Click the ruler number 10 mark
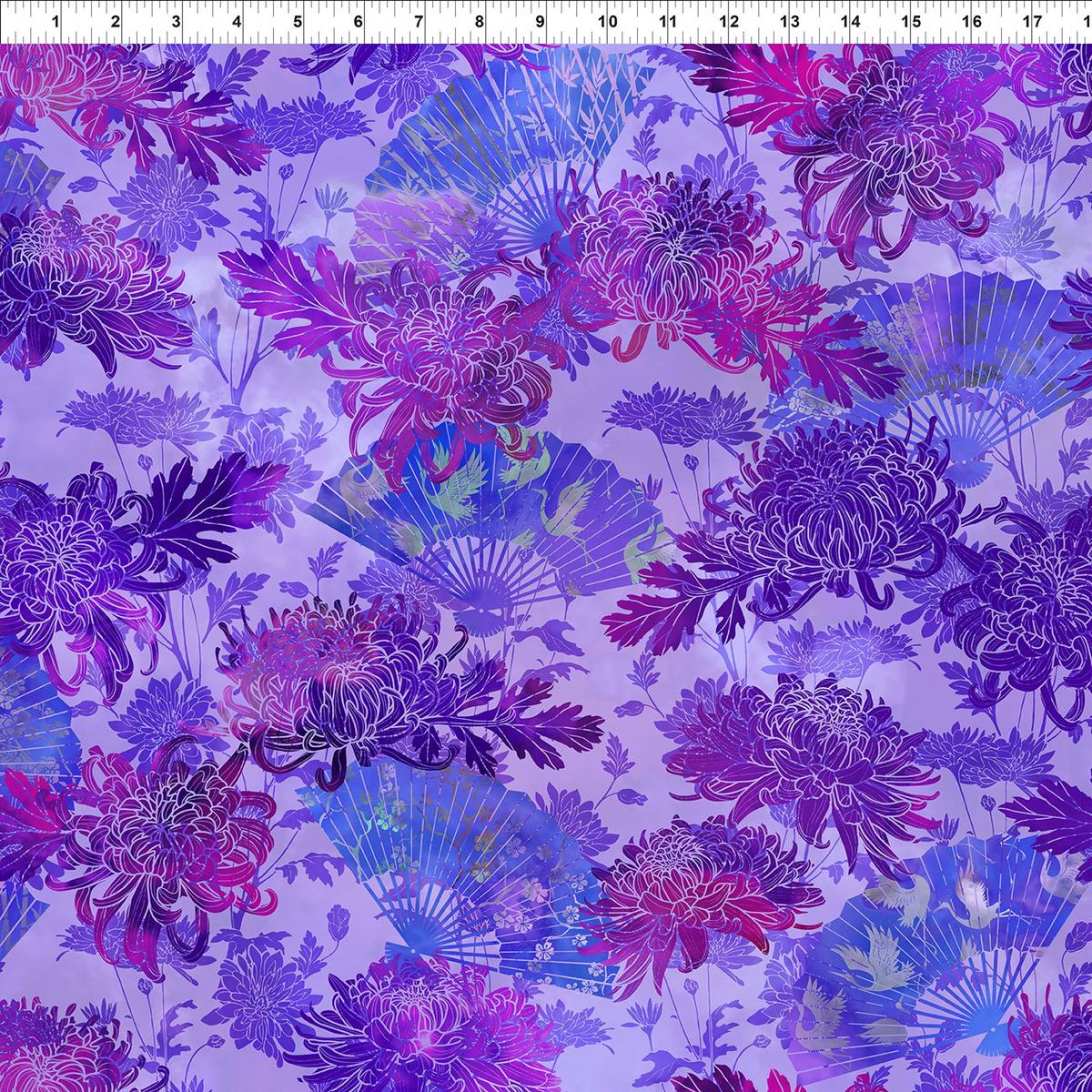 click(x=608, y=20)
